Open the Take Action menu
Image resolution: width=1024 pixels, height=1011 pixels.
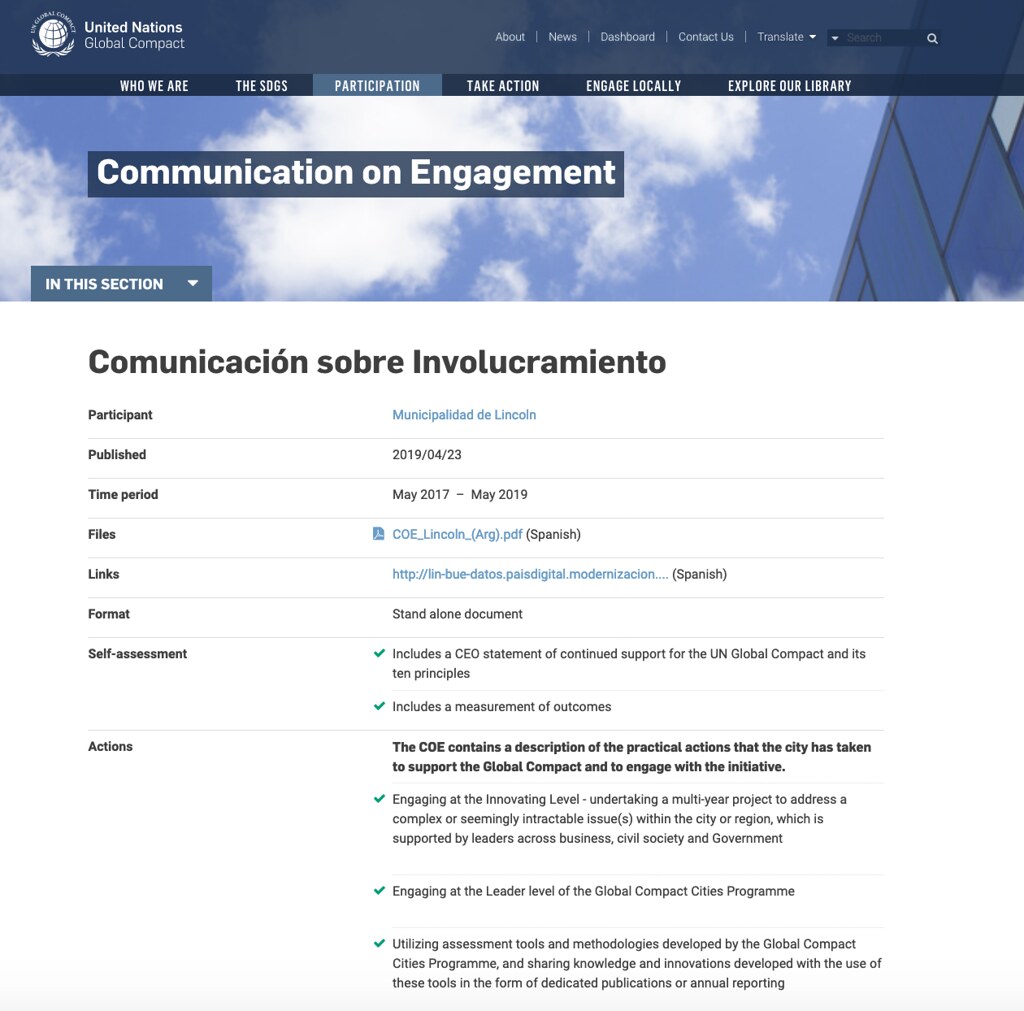503,86
